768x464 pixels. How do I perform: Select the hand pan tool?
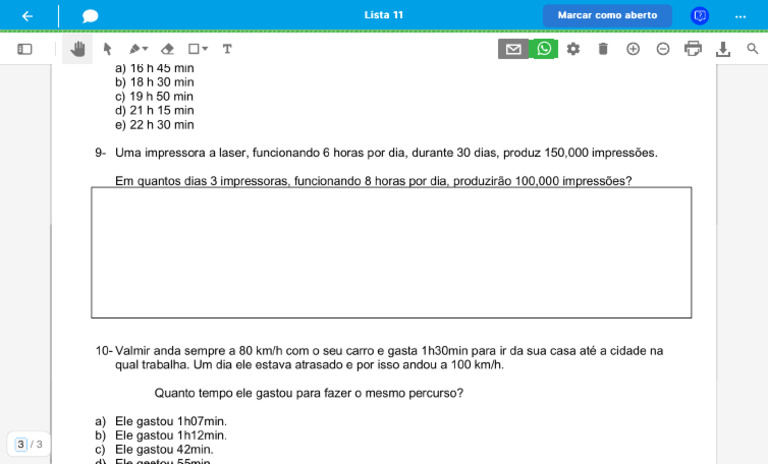click(x=77, y=49)
